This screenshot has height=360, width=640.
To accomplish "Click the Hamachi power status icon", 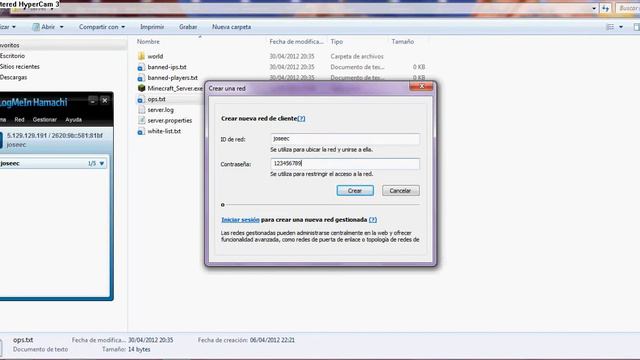I will [1, 140].
